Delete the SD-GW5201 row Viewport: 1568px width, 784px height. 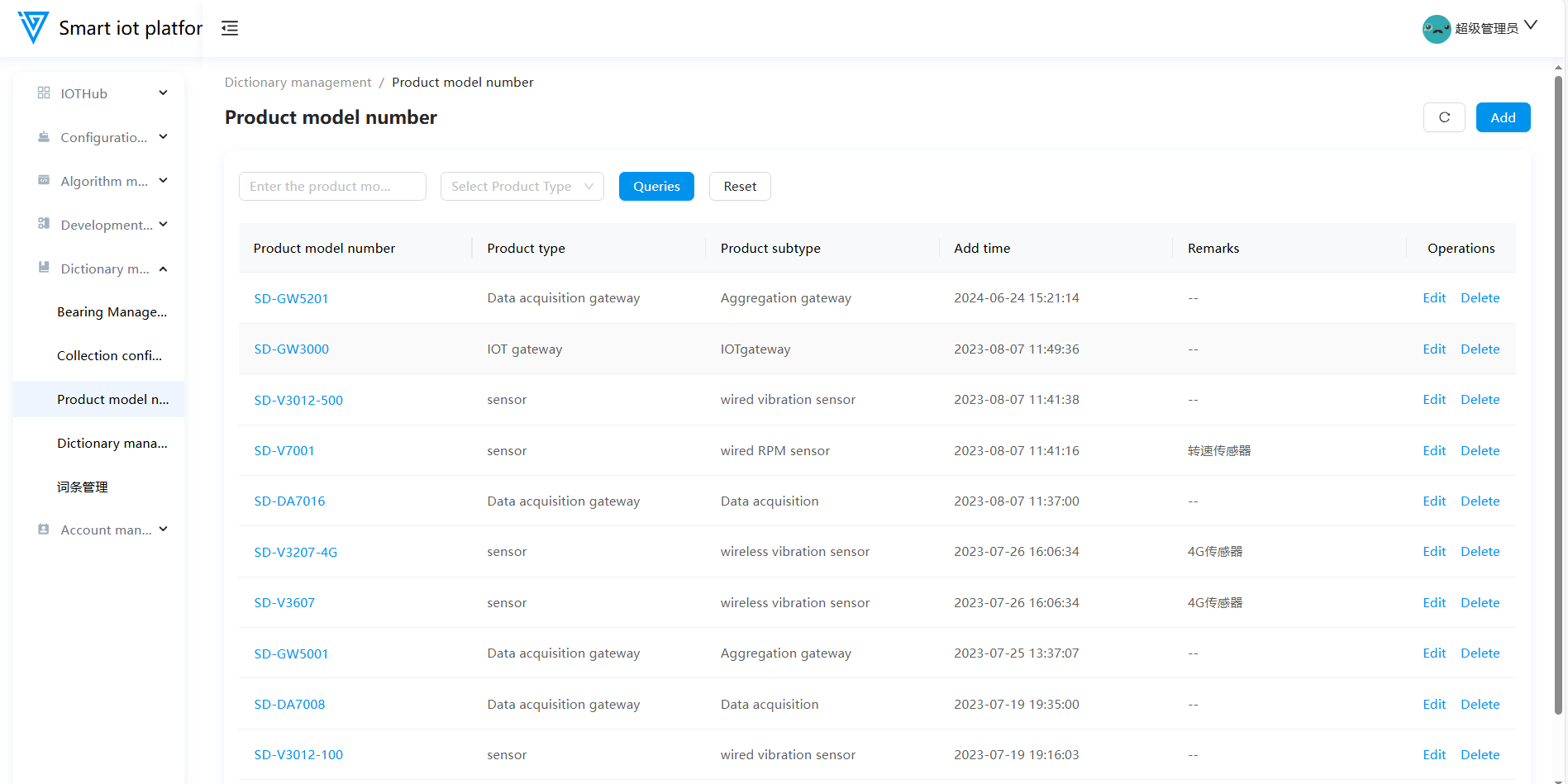pos(1480,298)
